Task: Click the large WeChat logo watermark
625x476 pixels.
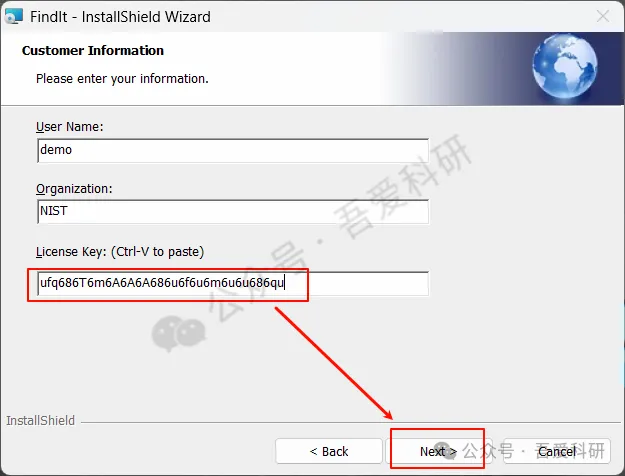Action: (179, 333)
